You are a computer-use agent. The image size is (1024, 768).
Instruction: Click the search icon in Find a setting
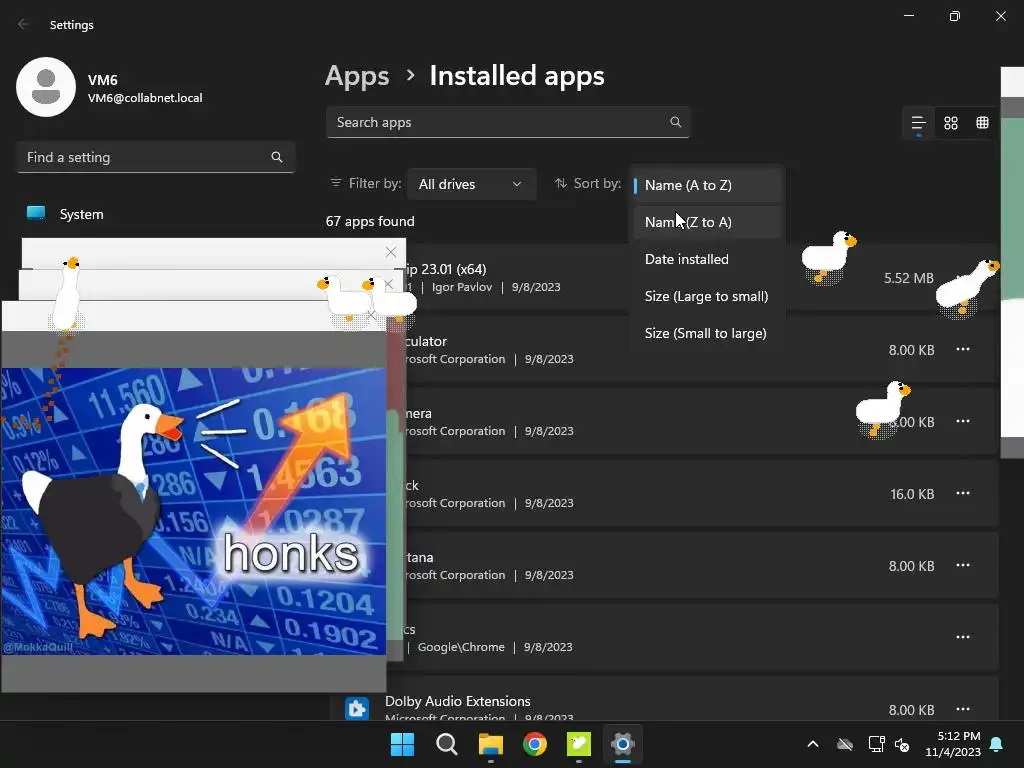tap(277, 157)
